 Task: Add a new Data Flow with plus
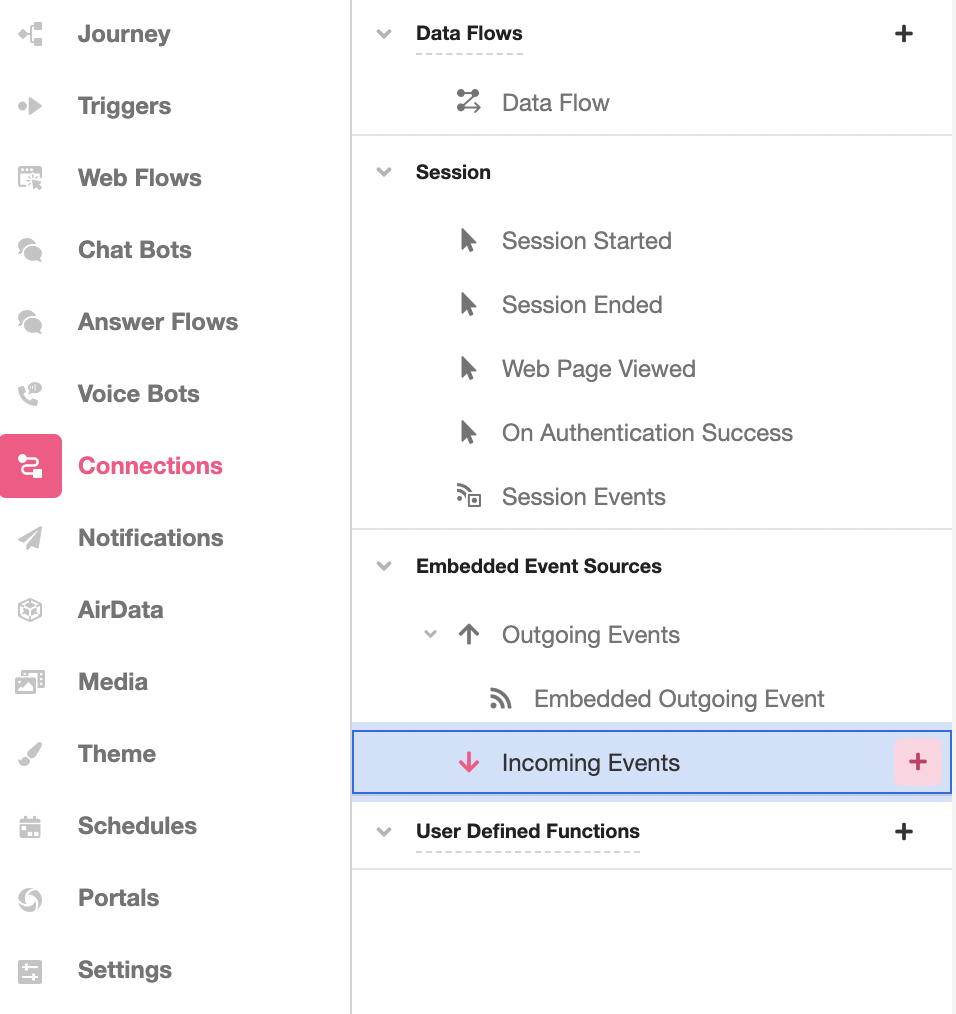coord(904,34)
